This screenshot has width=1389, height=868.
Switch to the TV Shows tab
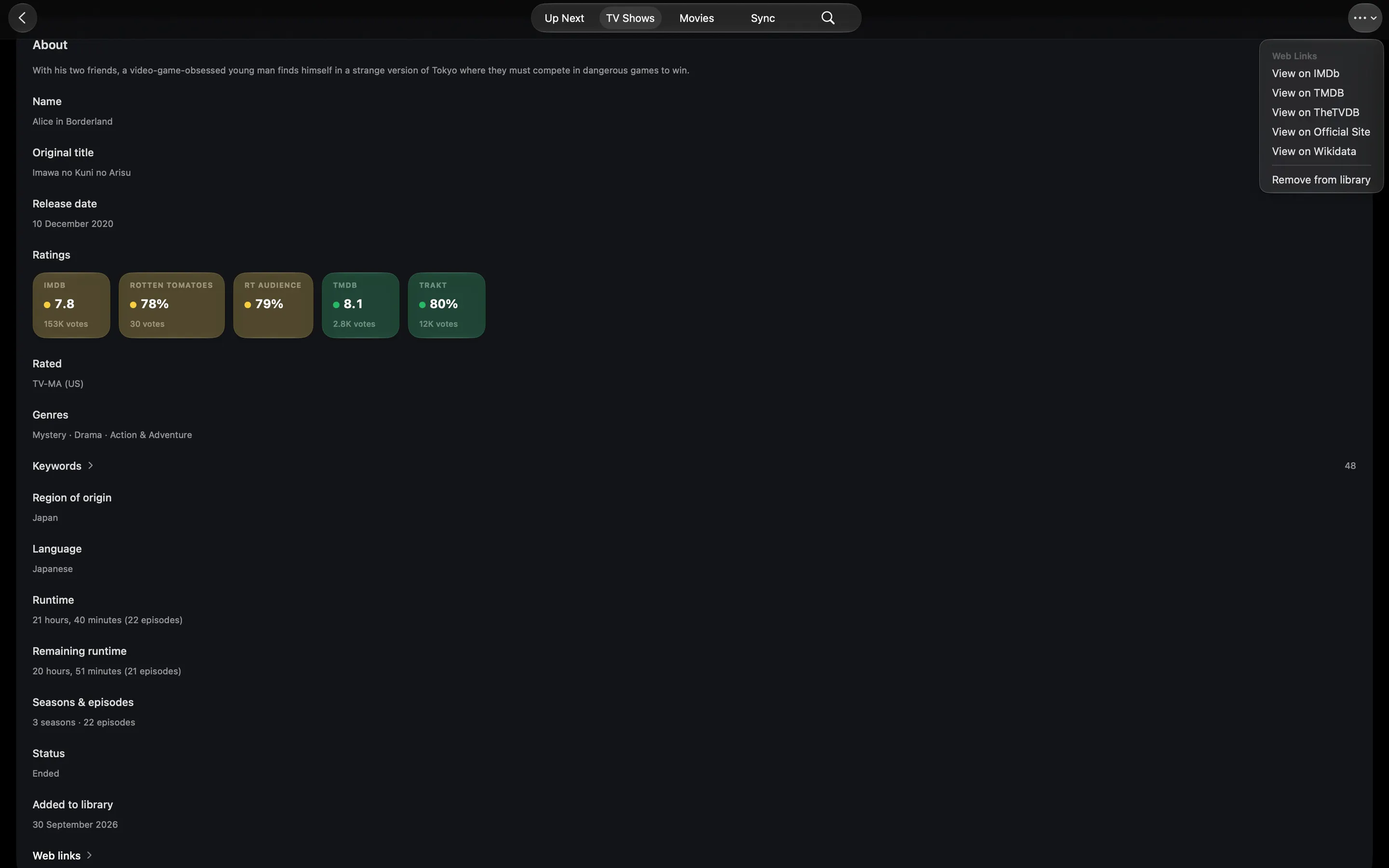click(x=630, y=18)
